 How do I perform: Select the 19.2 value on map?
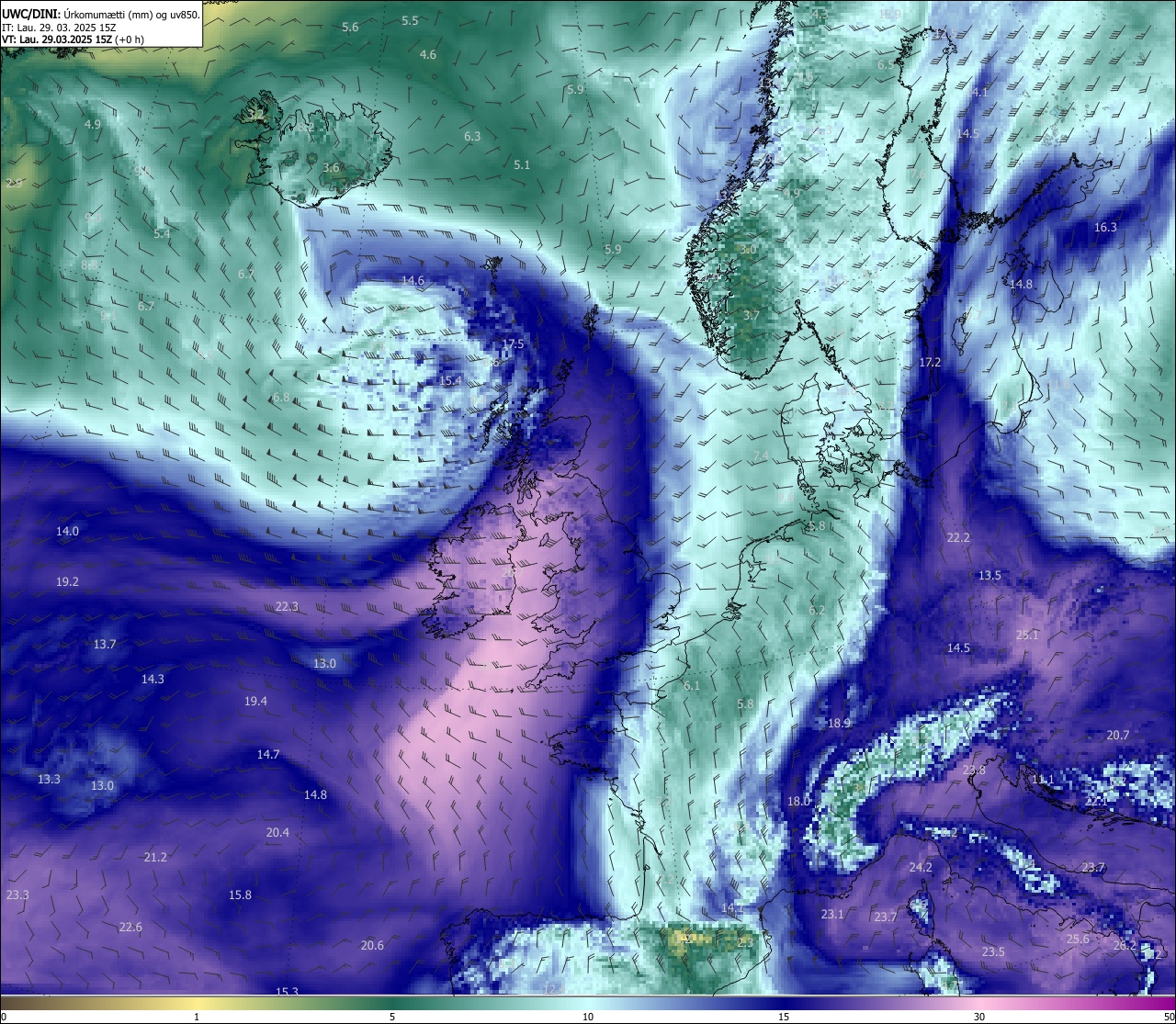(67, 582)
